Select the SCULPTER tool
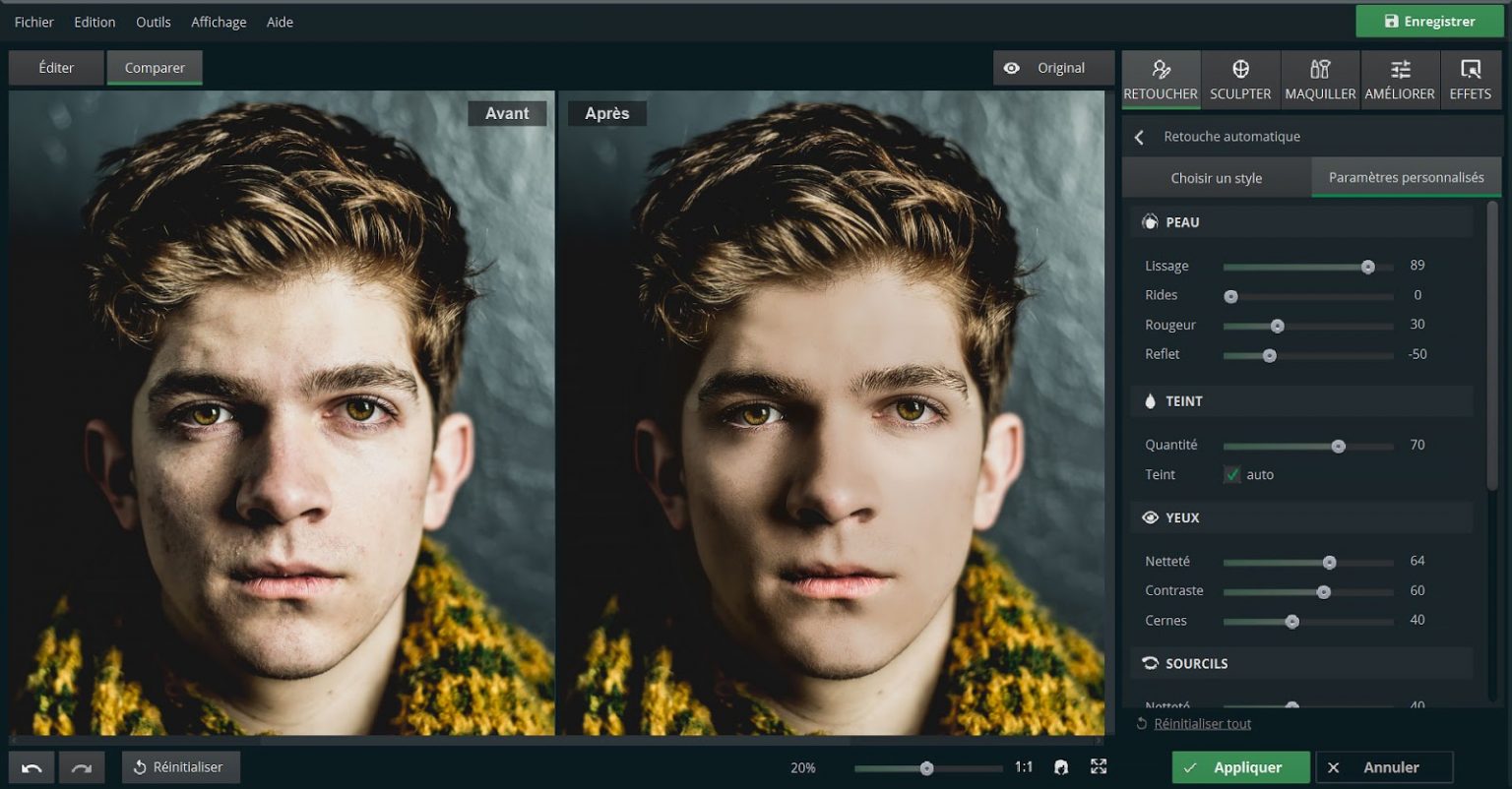Image resolution: width=1512 pixels, height=789 pixels. click(1239, 79)
